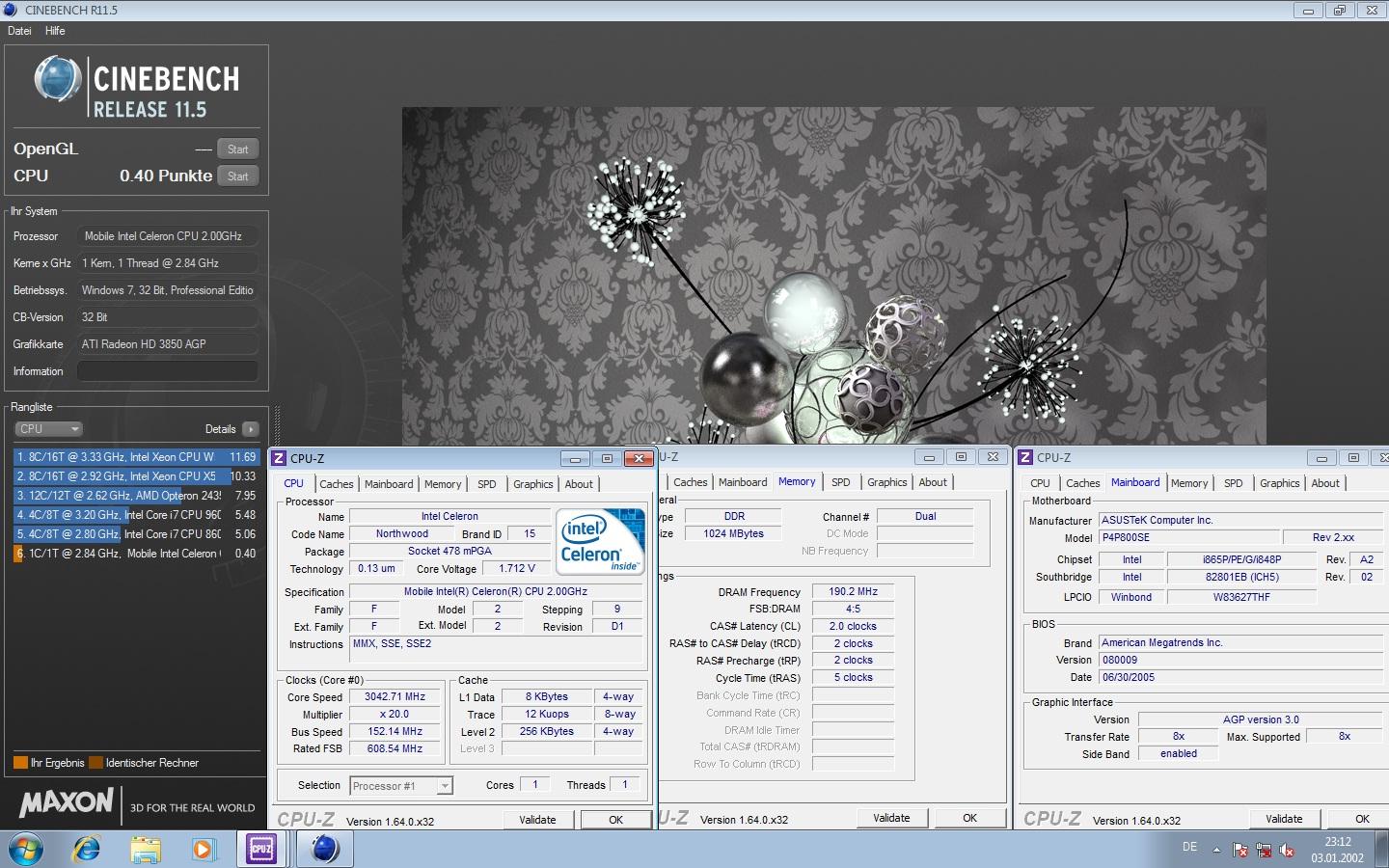Image resolution: width=1389 pixels, height=868 pixels.
Task: Click OK in middle CPU-Z window
Action: [x=969, y=818]
